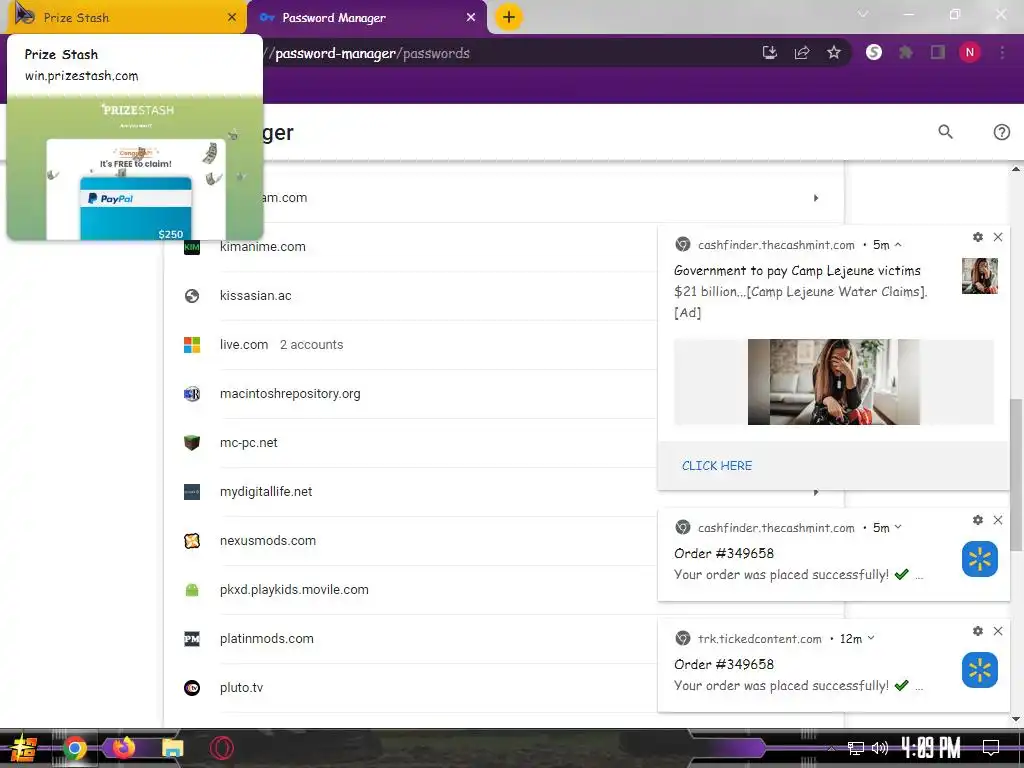Expand the trk.tickedcontent.com notification chevron
This screenshot has width=1024, height=768.
coord(871,638)
